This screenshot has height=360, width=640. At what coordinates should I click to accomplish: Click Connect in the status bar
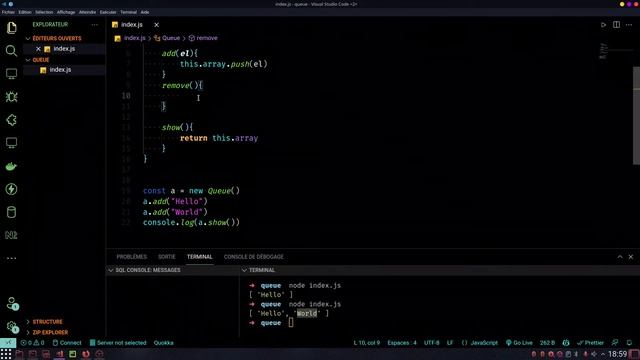pyautogui.click(x=67, y=343)
